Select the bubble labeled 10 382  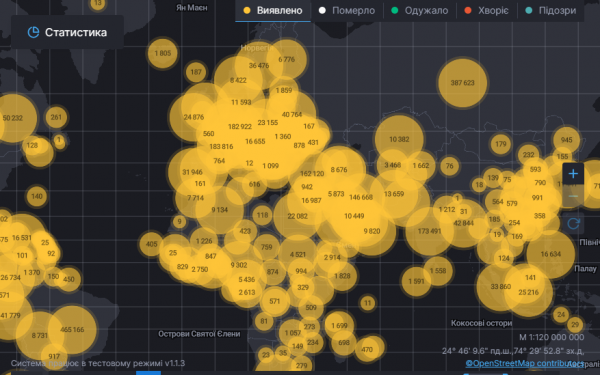pyautogui.click(x=399, y=139)
